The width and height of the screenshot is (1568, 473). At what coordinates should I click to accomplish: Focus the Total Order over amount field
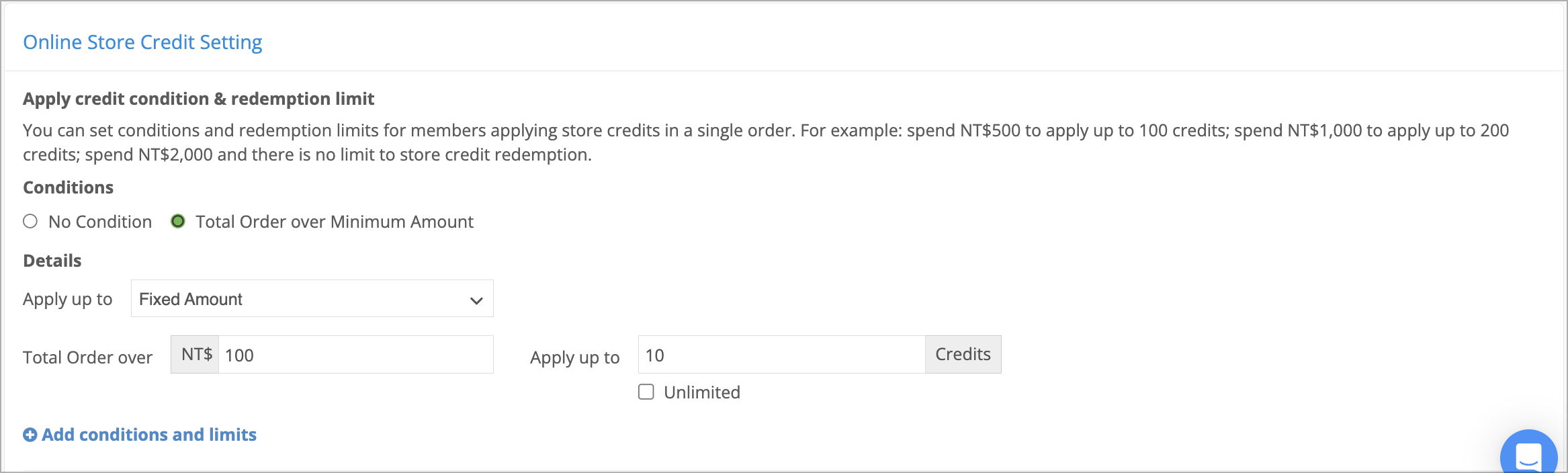point(356,355)
